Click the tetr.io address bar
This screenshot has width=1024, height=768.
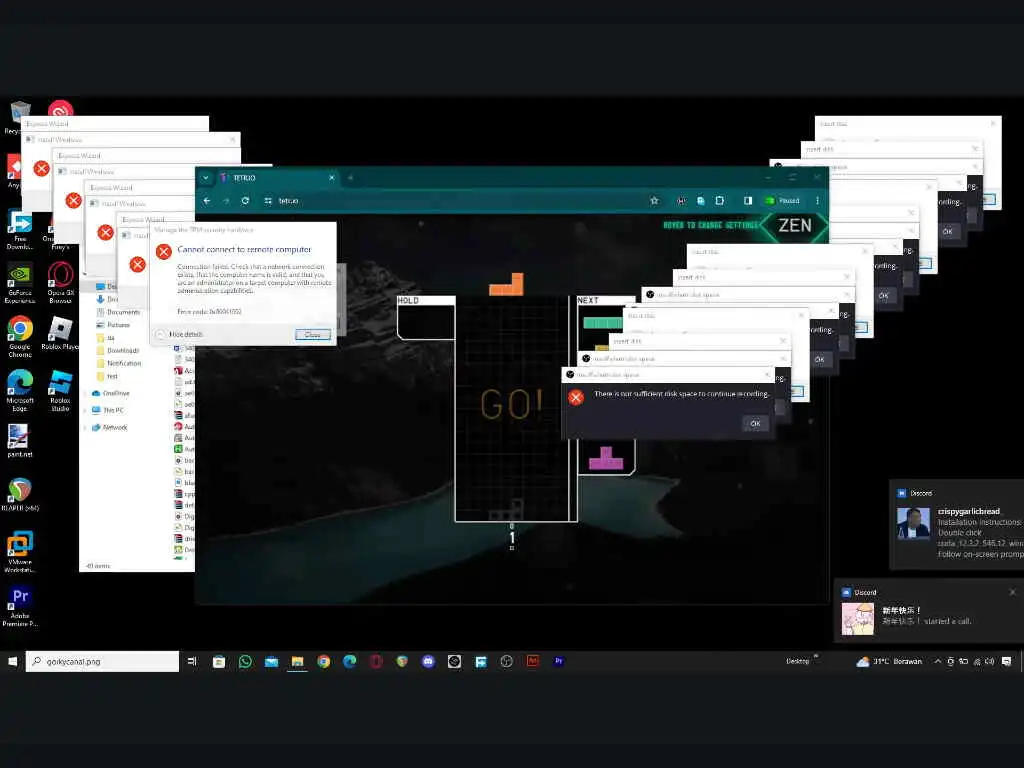(x=457, y=200)
